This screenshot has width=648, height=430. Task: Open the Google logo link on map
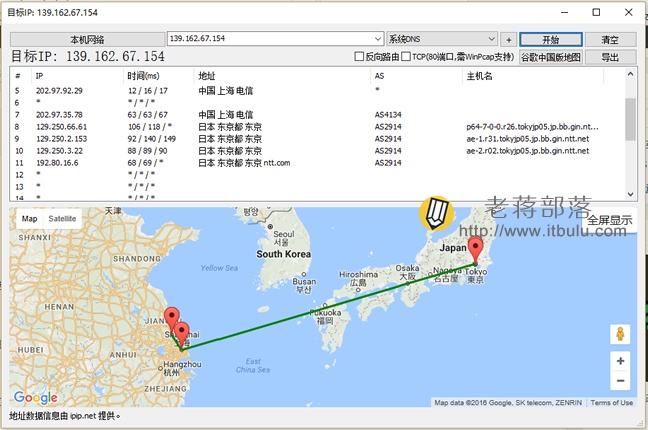point(36,398)
